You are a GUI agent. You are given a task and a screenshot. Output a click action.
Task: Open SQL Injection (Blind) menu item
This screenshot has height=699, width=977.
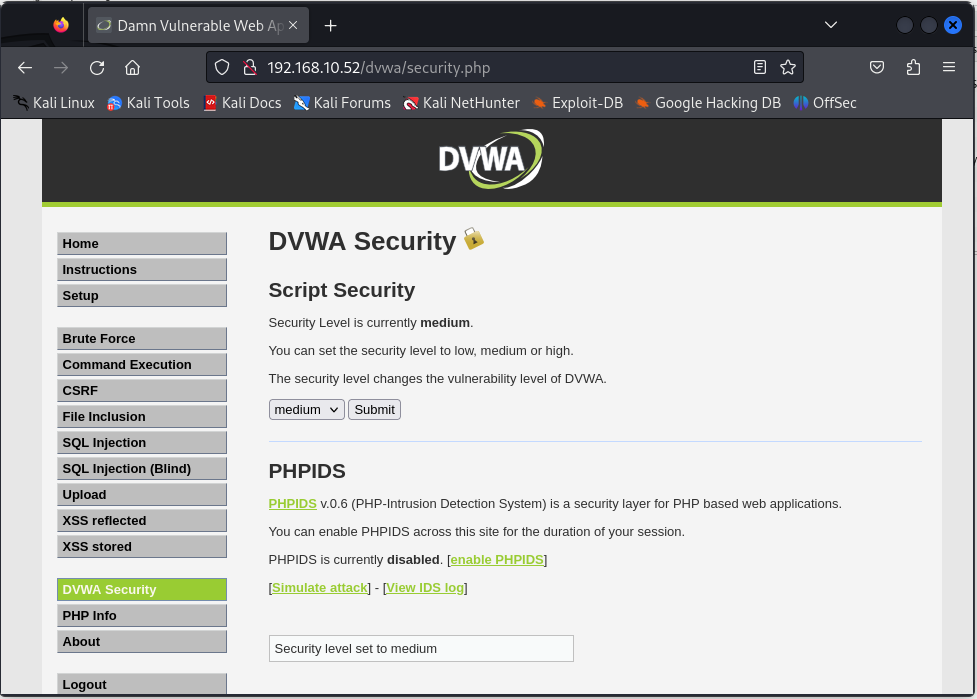[x=142, y=469]
